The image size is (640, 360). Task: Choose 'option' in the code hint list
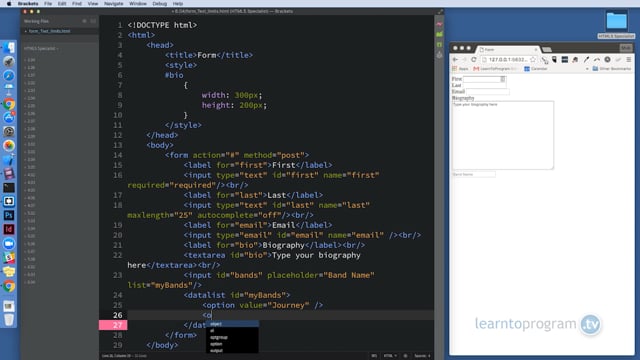(x=232, y=344)
